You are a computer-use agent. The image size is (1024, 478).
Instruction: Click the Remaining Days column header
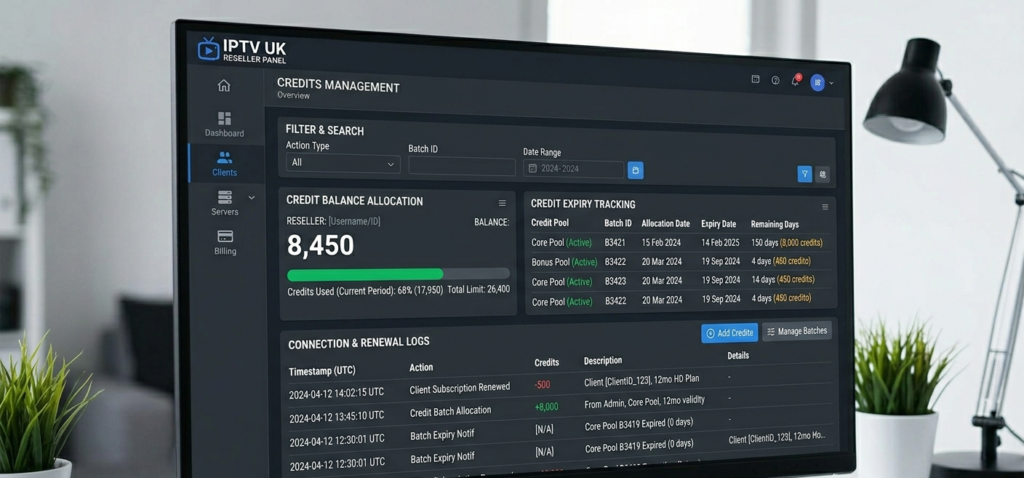pyautogui.click(x=775, y=225)
